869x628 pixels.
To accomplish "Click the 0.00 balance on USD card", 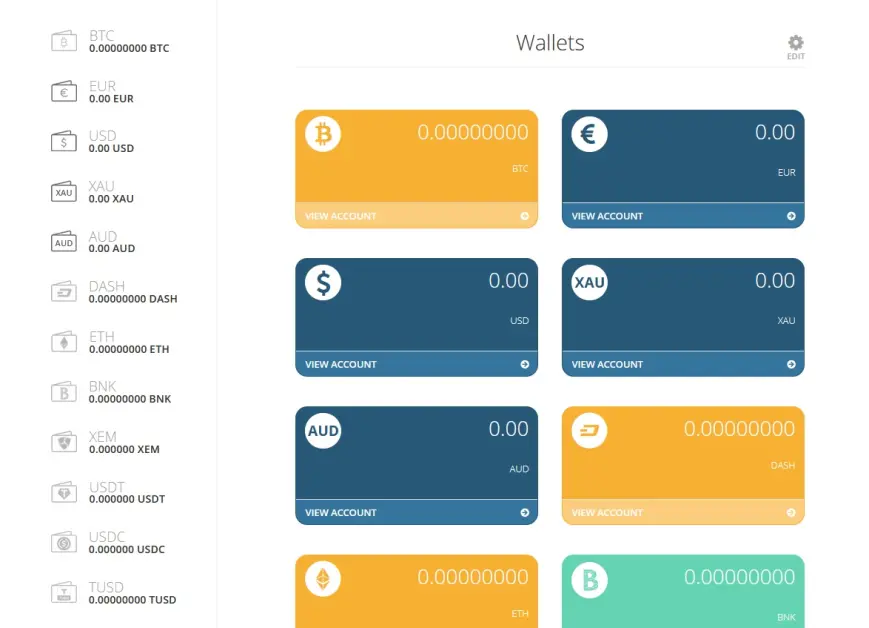I will pos(508,281).
